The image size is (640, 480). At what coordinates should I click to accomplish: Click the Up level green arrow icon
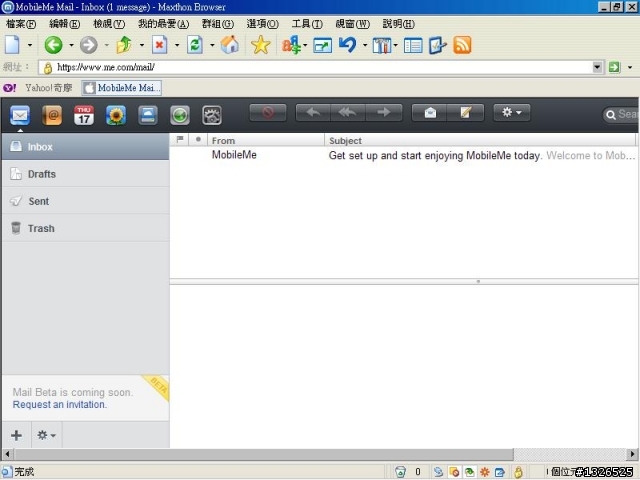point(124,45)
